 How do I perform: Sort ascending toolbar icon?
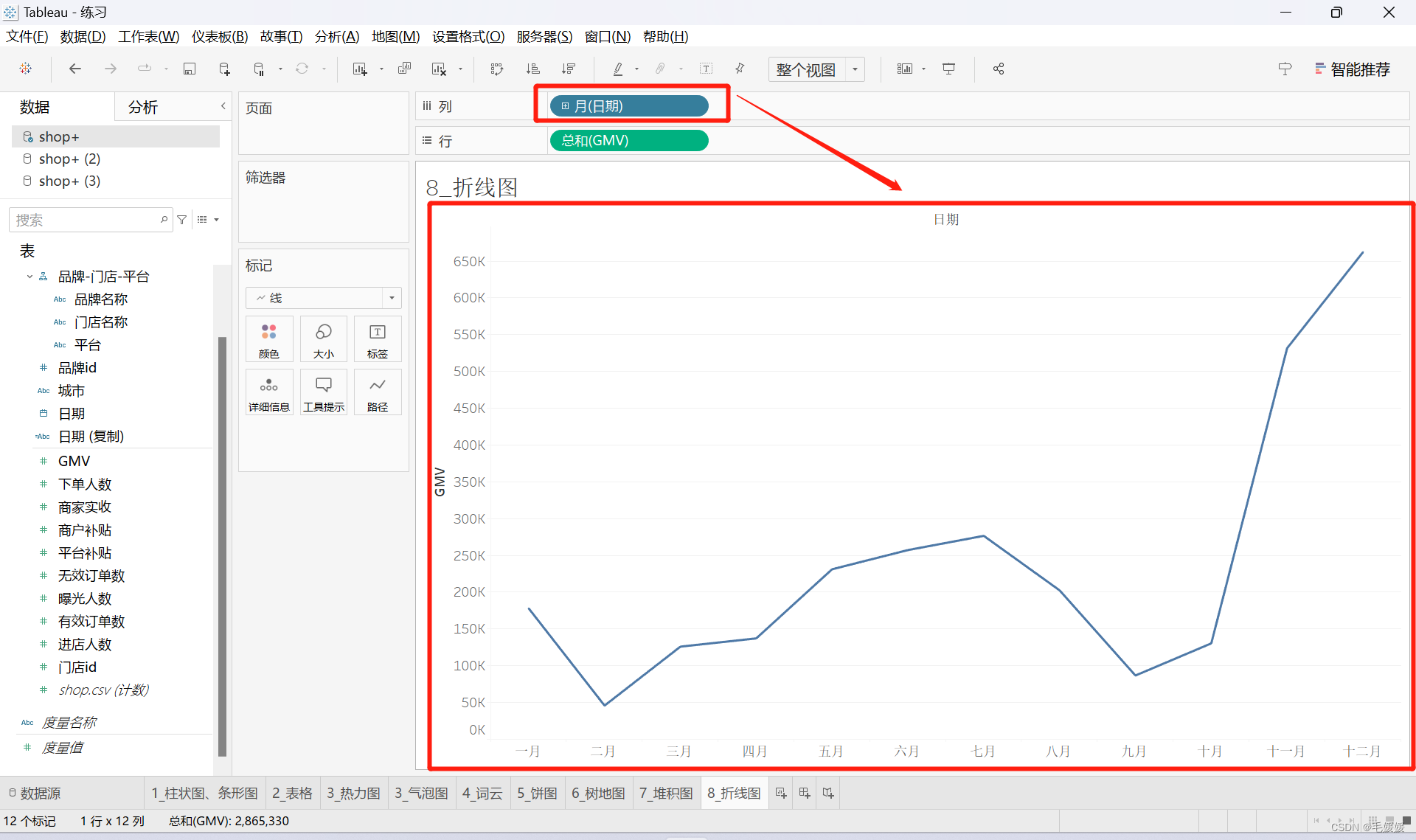[x=532, y=69]
